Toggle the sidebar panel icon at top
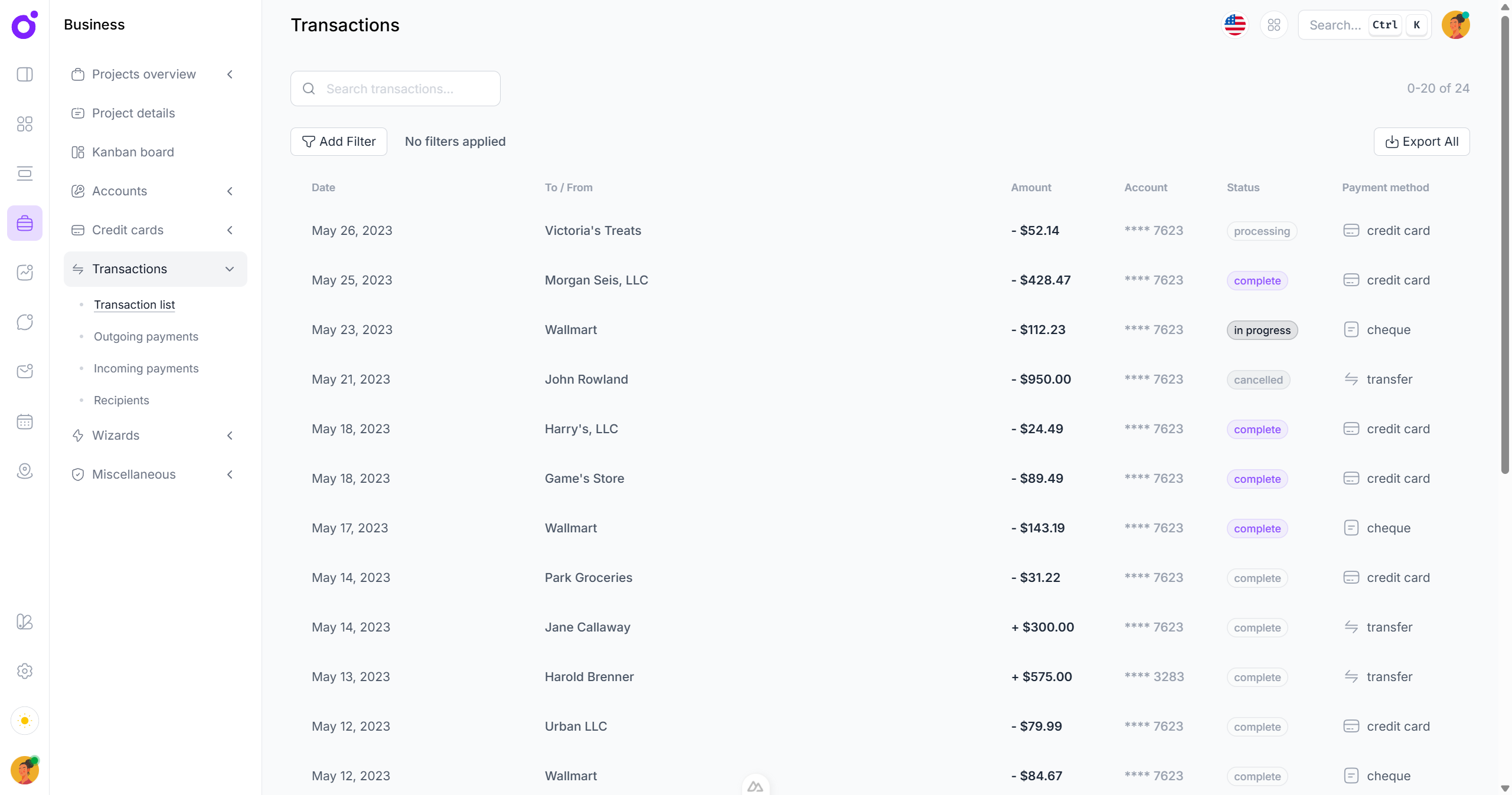The height and width of the screenshot is (795, 1512). coord(24,74)
